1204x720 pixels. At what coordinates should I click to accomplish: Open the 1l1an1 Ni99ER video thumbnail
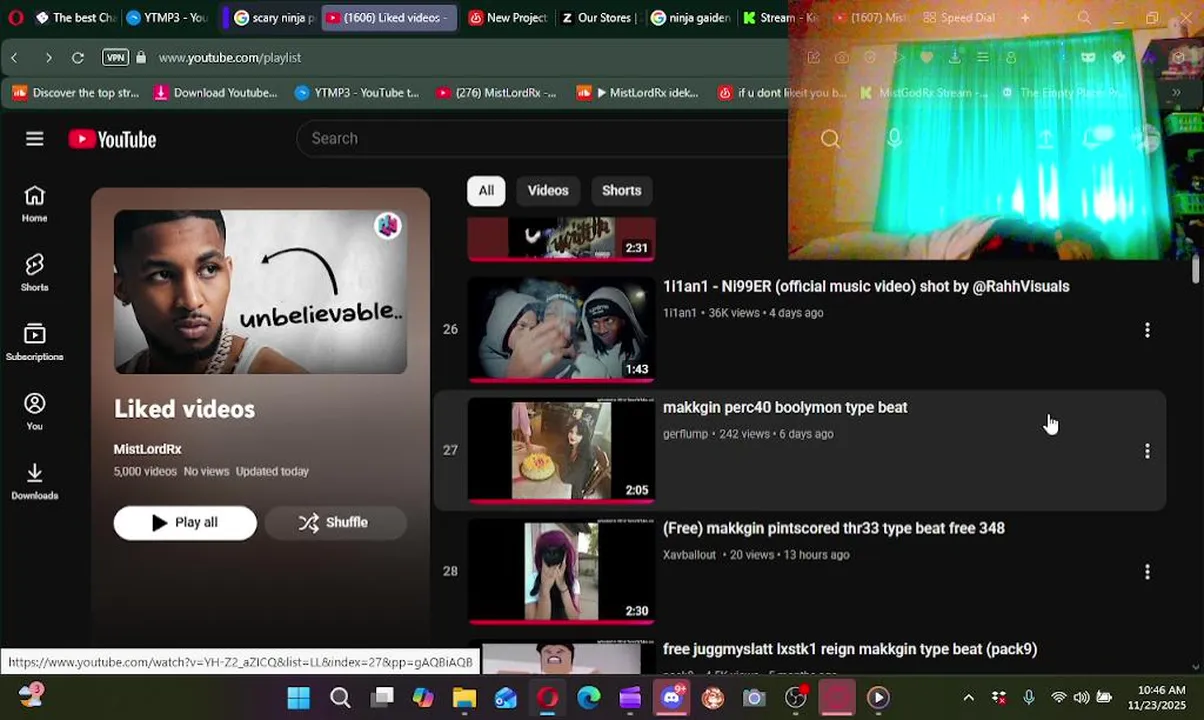561,330
